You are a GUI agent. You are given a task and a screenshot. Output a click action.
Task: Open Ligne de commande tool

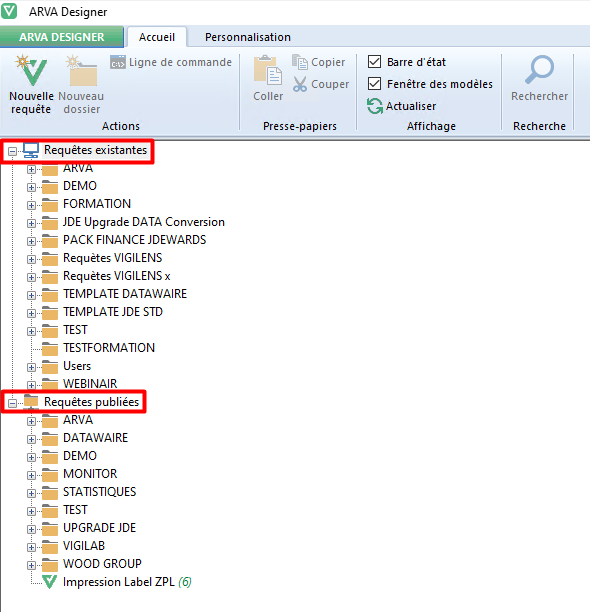(x=171, y=62)
